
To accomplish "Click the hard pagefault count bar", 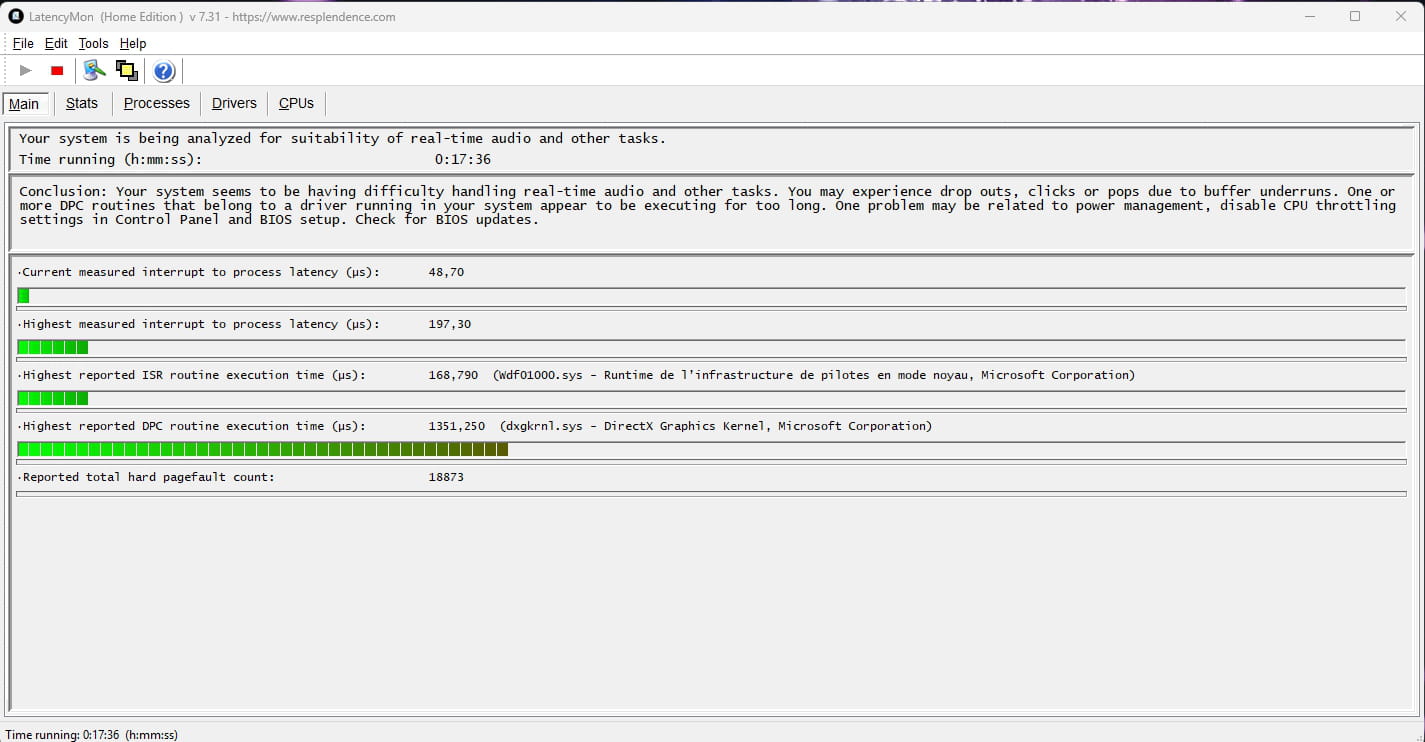I will [712, 494].
